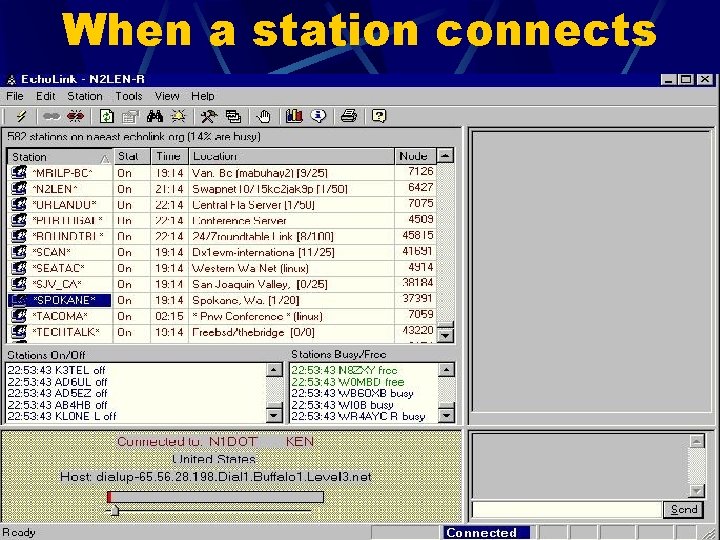Click Stations On/Off log scroll up arrow

[274, 370]
